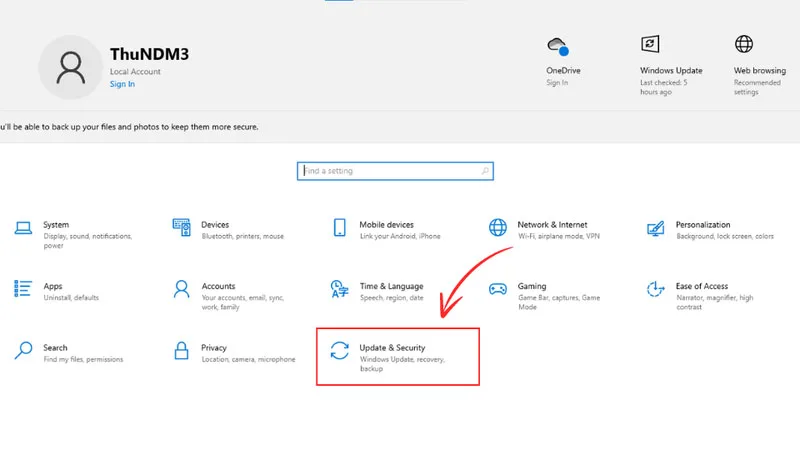This screenshot has width=800, height=450.
Task: Click the Windows Update status icon
Action: (x=650, y=44)
